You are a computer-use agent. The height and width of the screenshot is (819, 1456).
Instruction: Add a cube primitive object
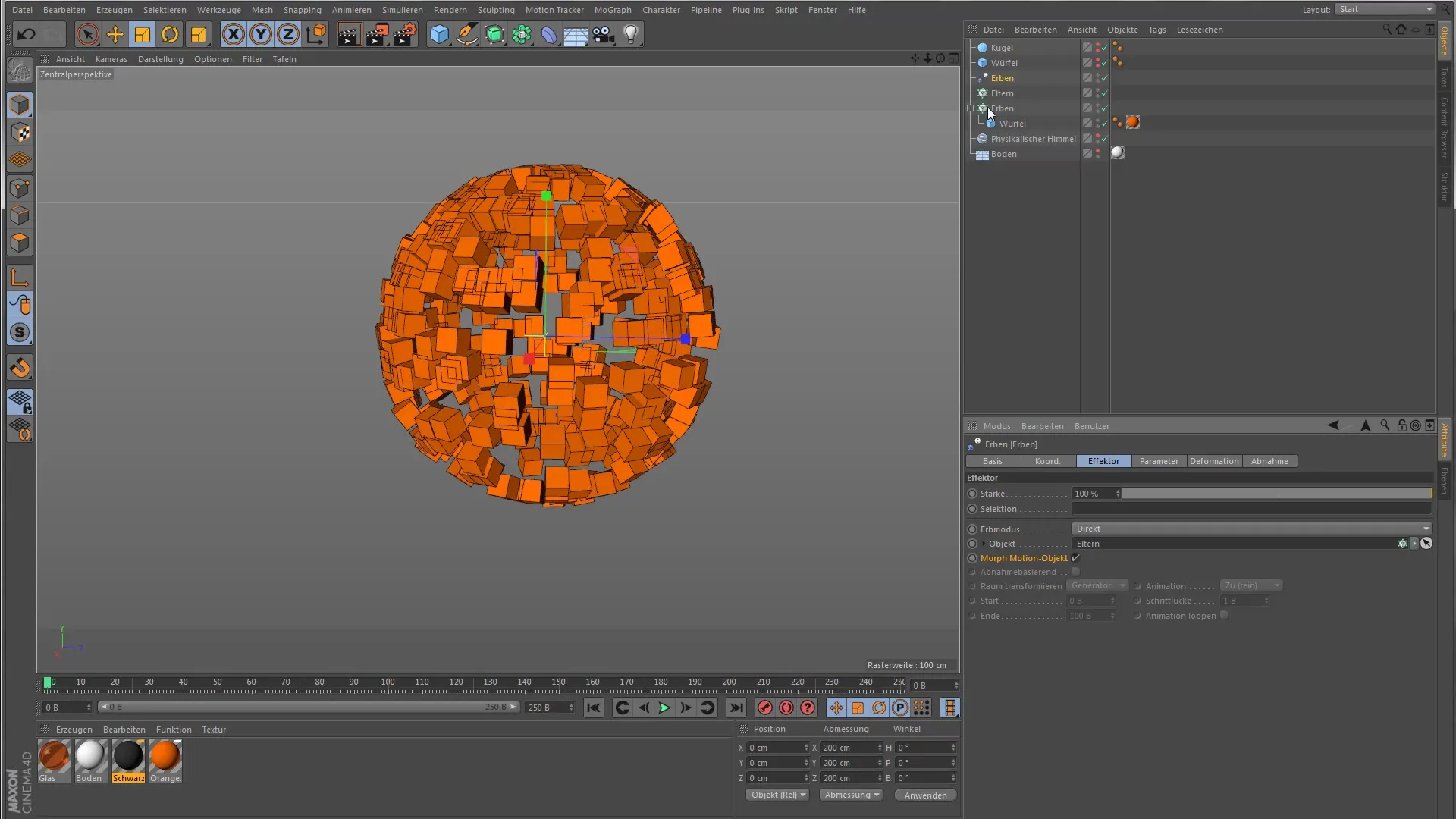440,34
